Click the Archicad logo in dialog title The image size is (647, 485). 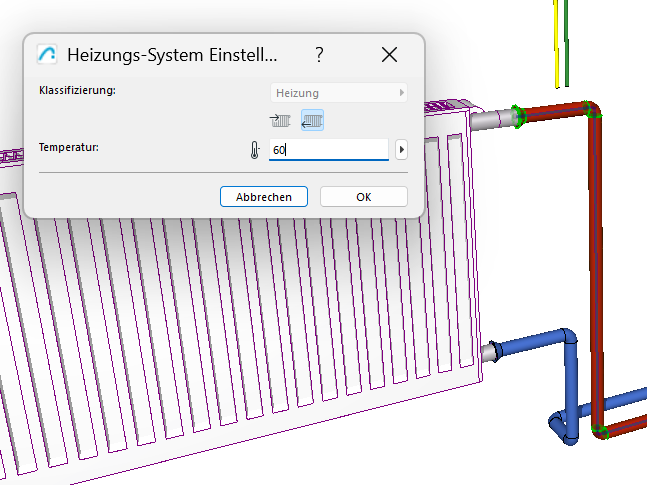tap(47, 54)
